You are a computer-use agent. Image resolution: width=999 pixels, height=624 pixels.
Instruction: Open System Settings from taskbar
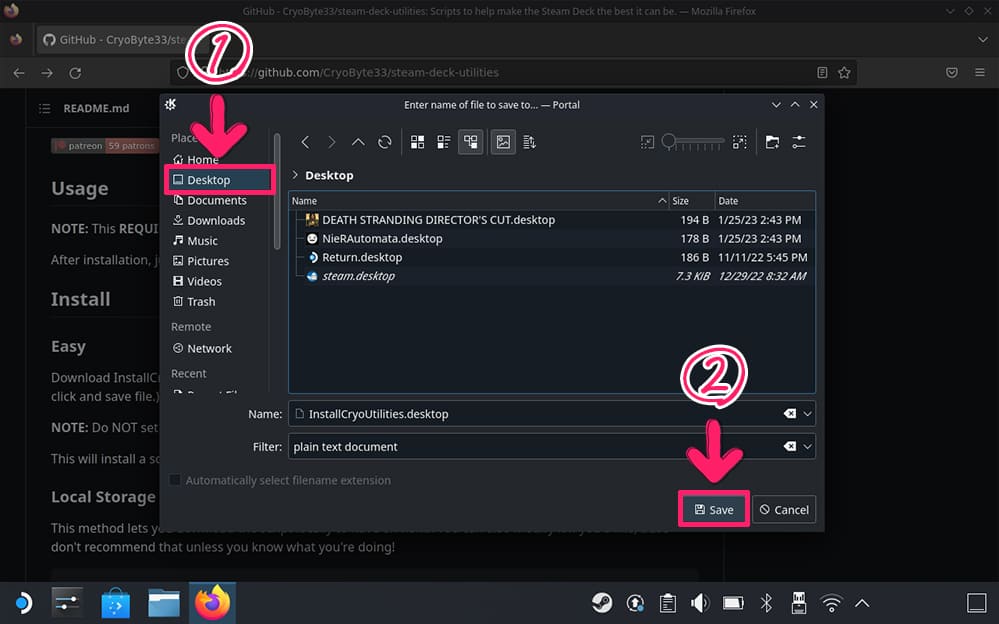(x=68, y=602)
